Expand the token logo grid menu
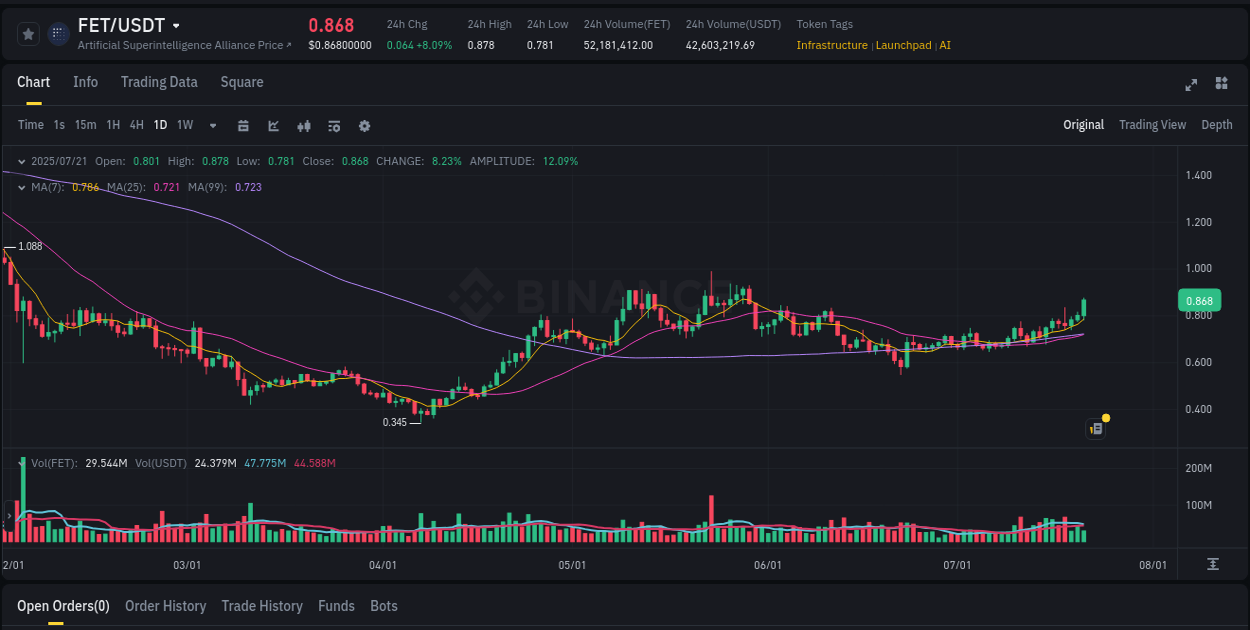 click(x=57, y=33)
